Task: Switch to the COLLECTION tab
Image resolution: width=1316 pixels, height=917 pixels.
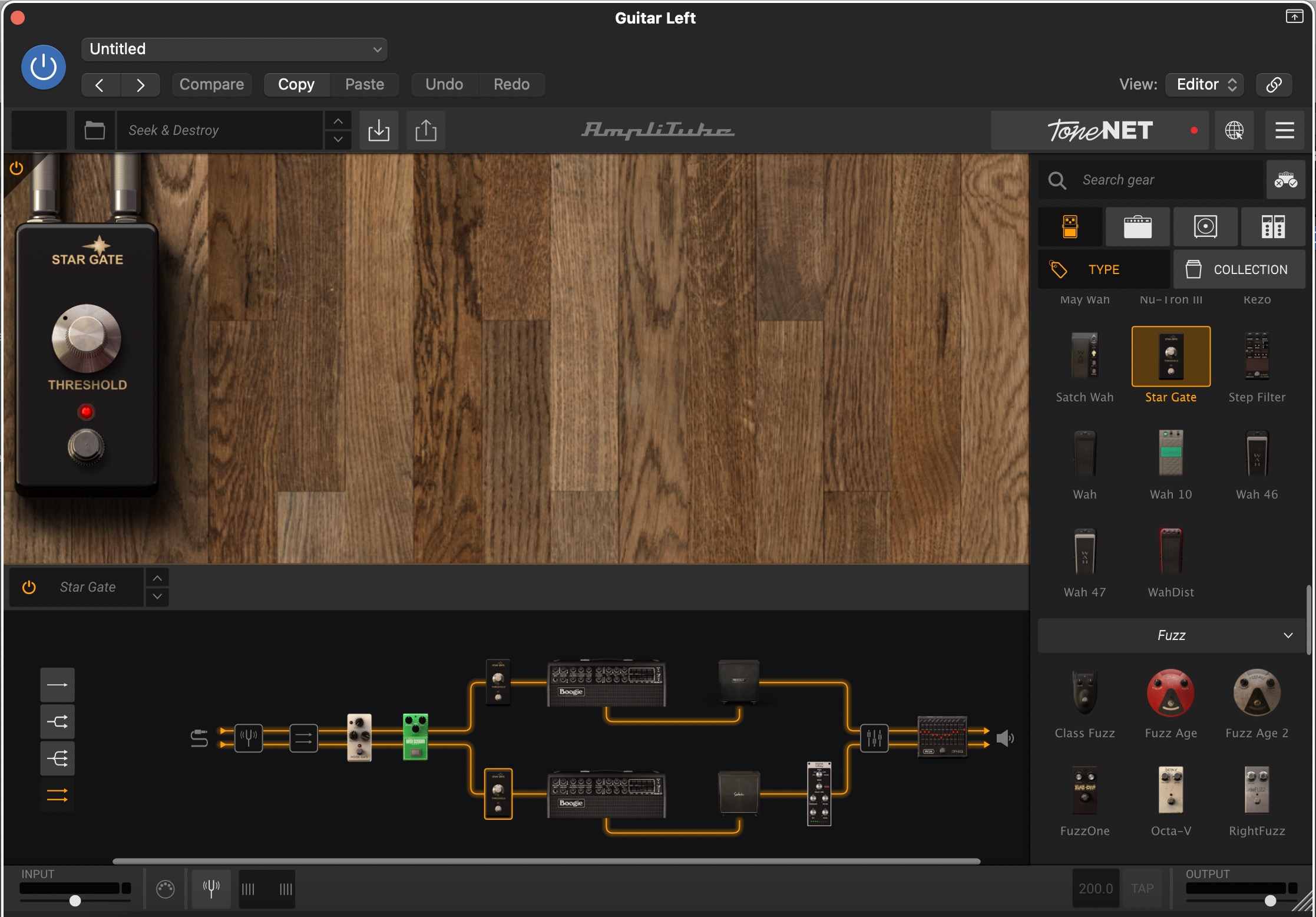Action: (x=1238, y=269)
